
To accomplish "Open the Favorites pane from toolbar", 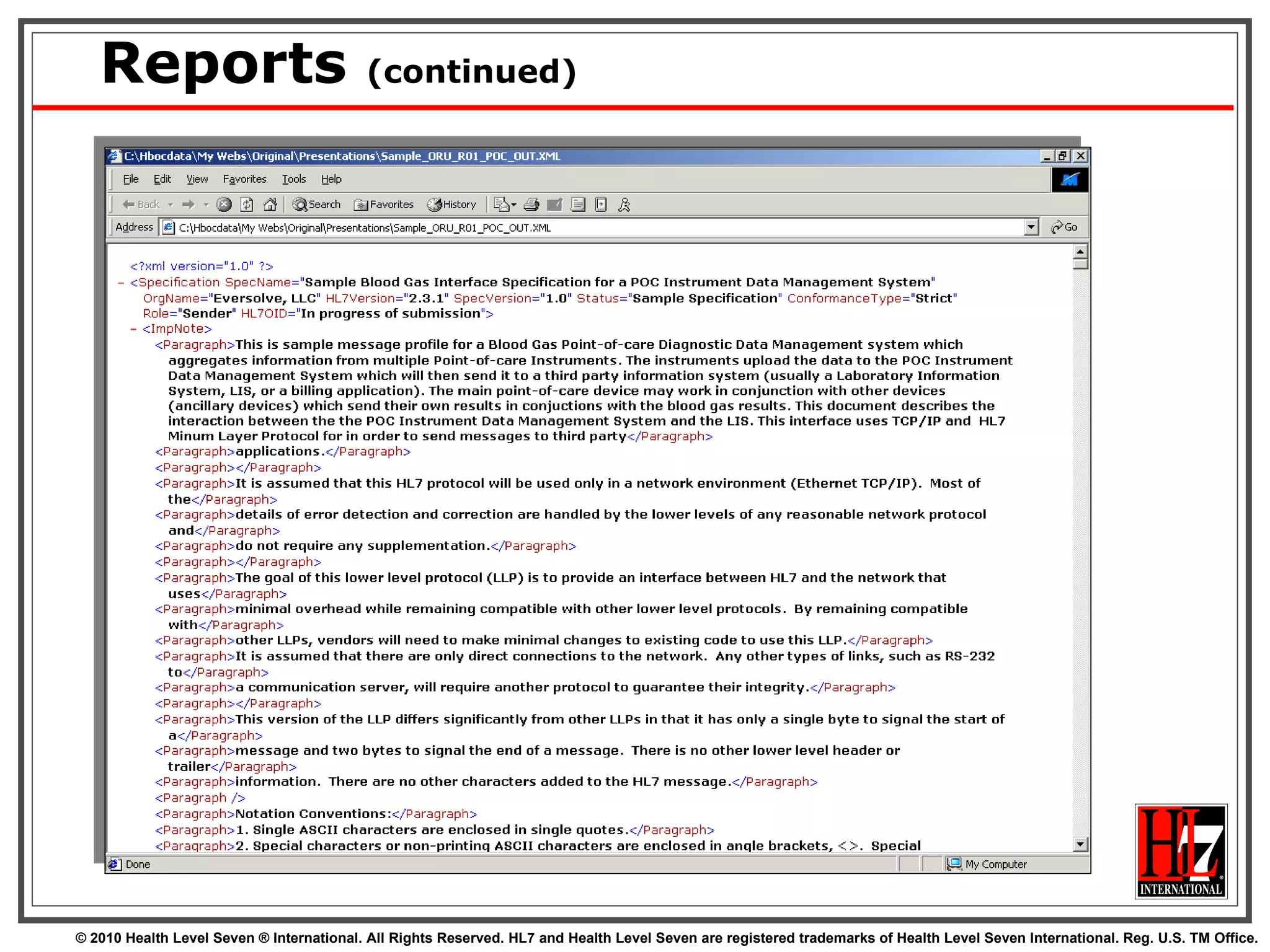I will tap(383, 204).
